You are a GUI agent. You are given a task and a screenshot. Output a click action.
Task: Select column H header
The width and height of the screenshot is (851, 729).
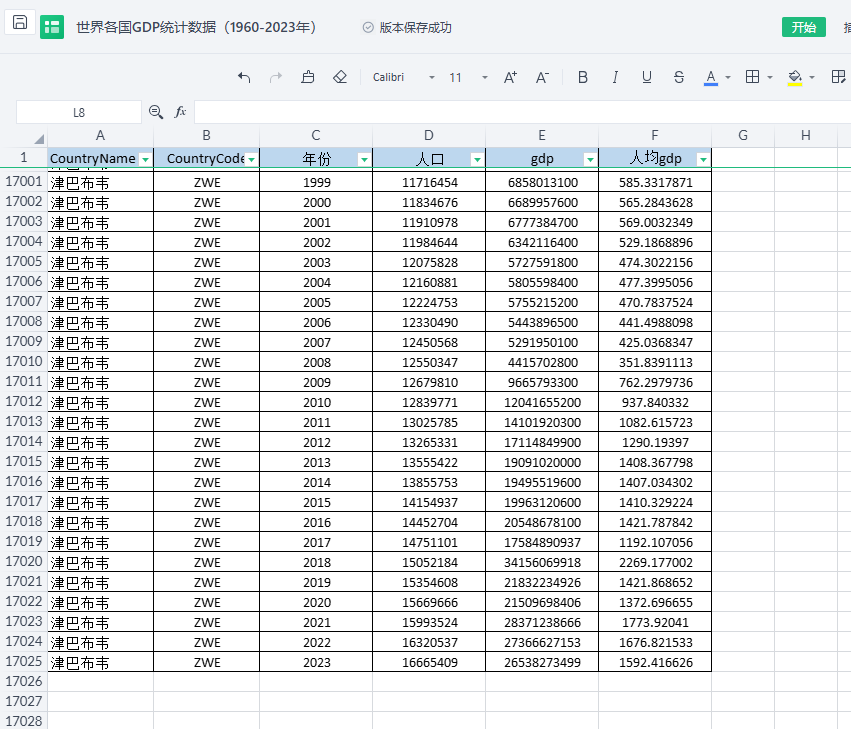806,136
